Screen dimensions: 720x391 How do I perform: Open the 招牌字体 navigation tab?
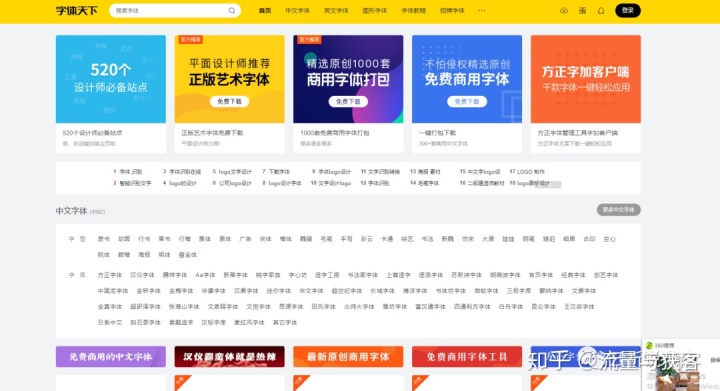452,11
